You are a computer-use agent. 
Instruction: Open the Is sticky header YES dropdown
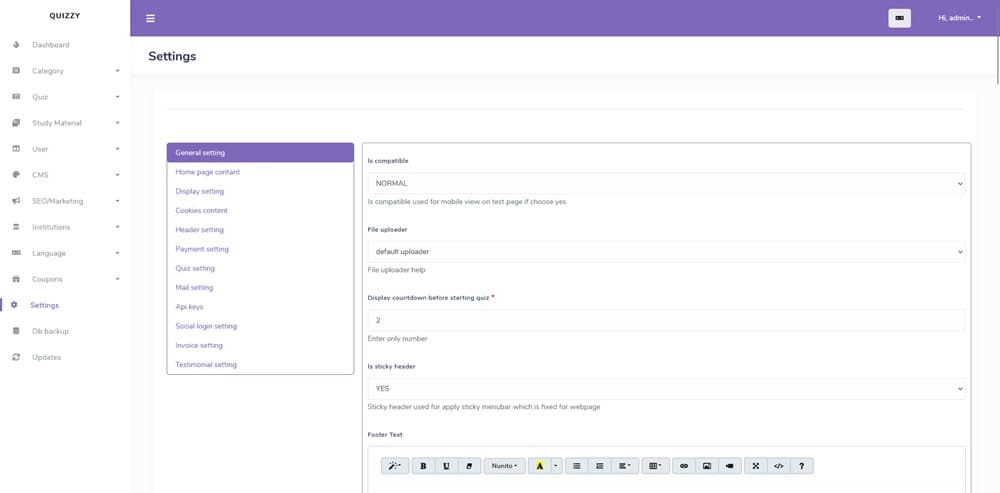tap(666, 388)
